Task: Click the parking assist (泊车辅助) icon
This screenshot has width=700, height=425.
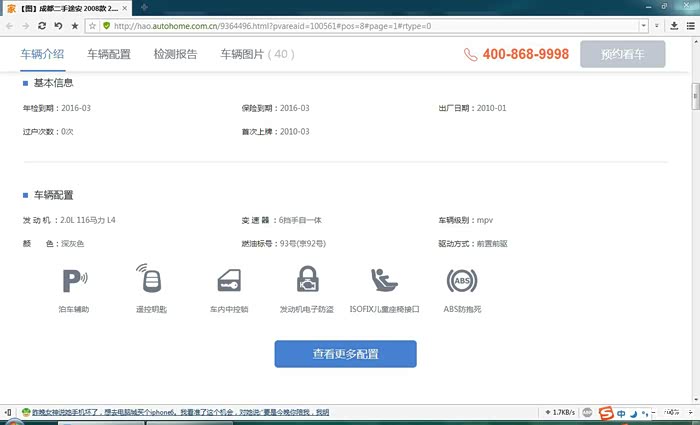Action: tap(74, 281)
